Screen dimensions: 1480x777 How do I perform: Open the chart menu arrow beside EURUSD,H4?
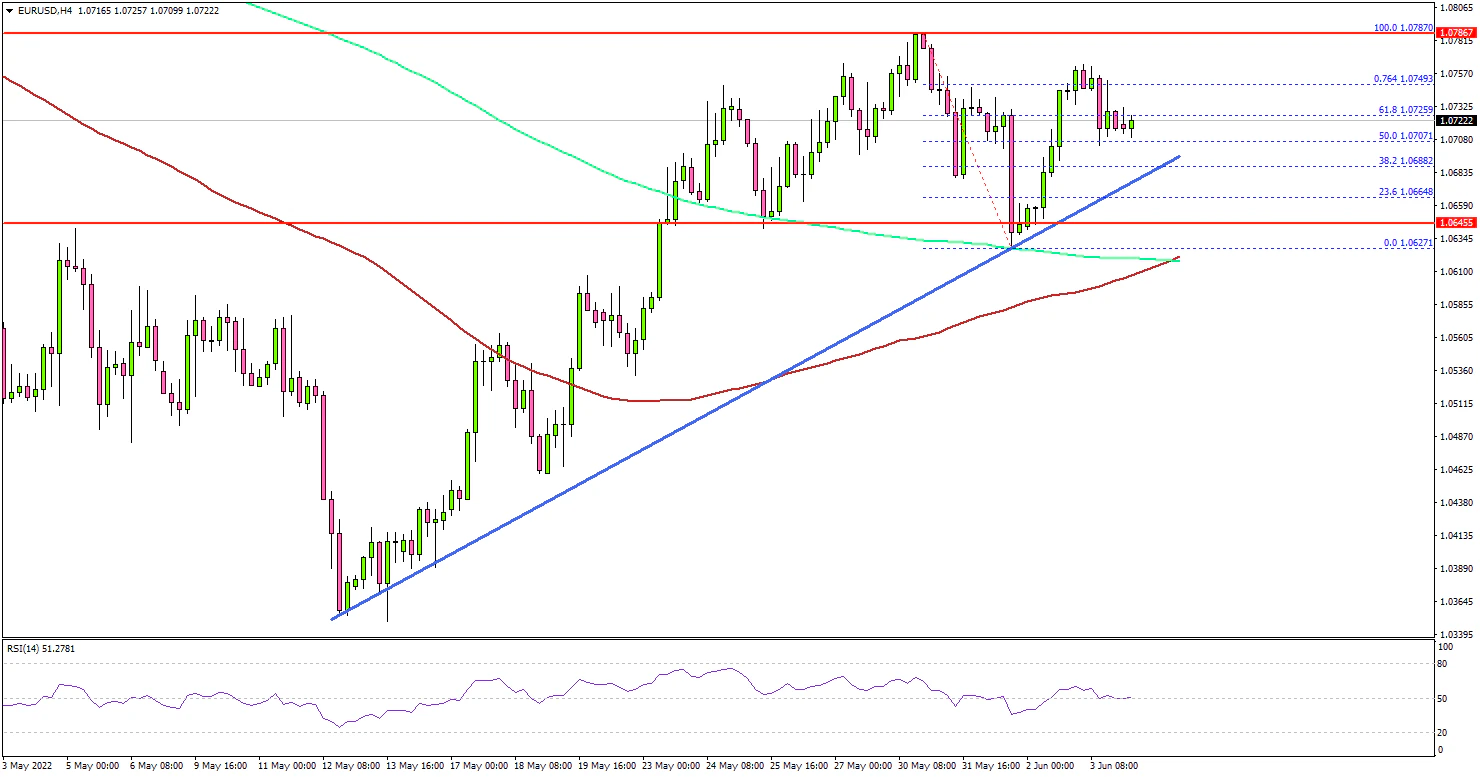click(x=6, y=10)
